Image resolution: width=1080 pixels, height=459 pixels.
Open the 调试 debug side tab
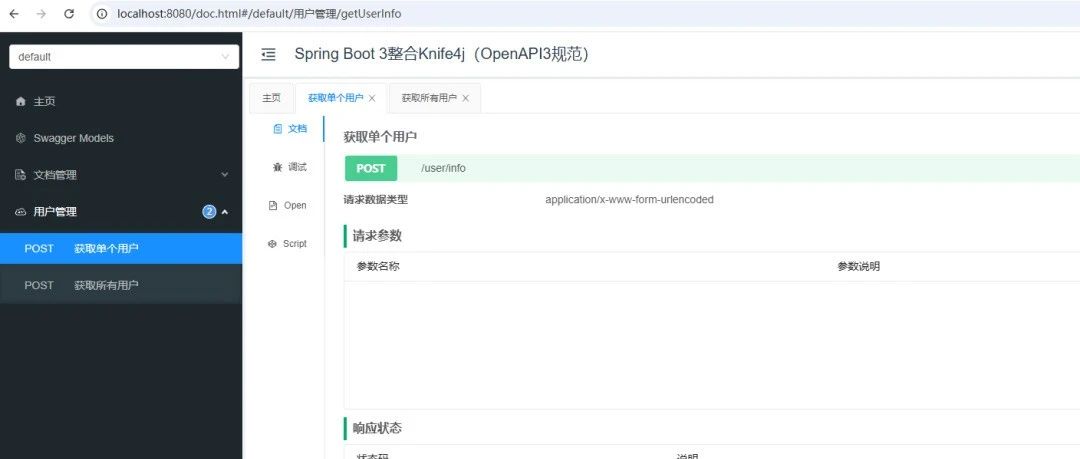tap(289, 167)
